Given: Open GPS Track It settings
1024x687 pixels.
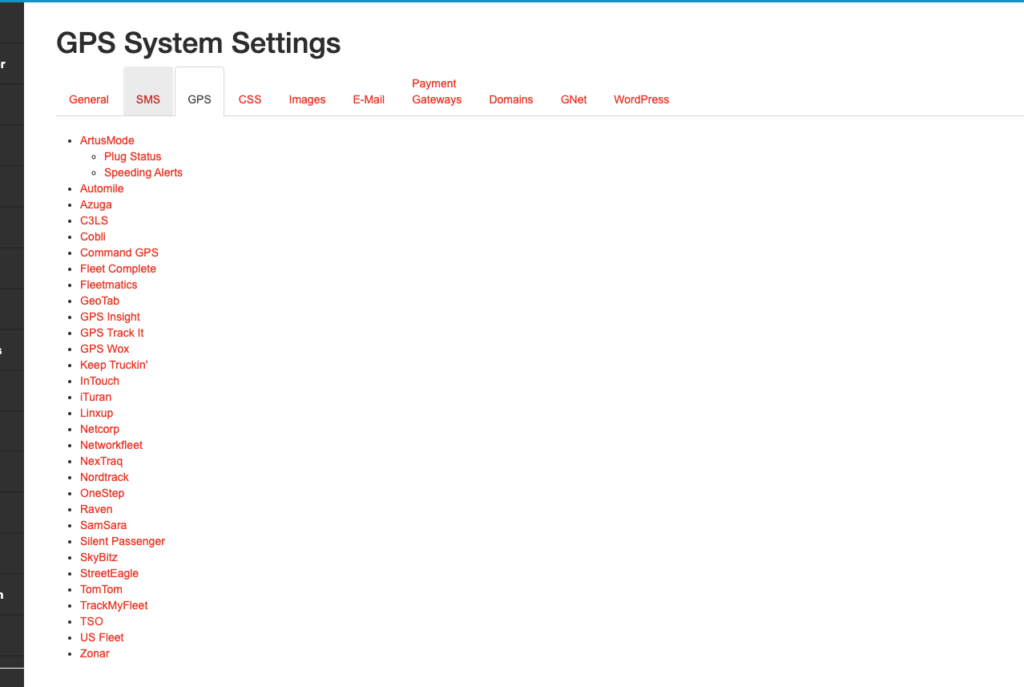Looking at the screenshot, I should [x=112, y=332].
